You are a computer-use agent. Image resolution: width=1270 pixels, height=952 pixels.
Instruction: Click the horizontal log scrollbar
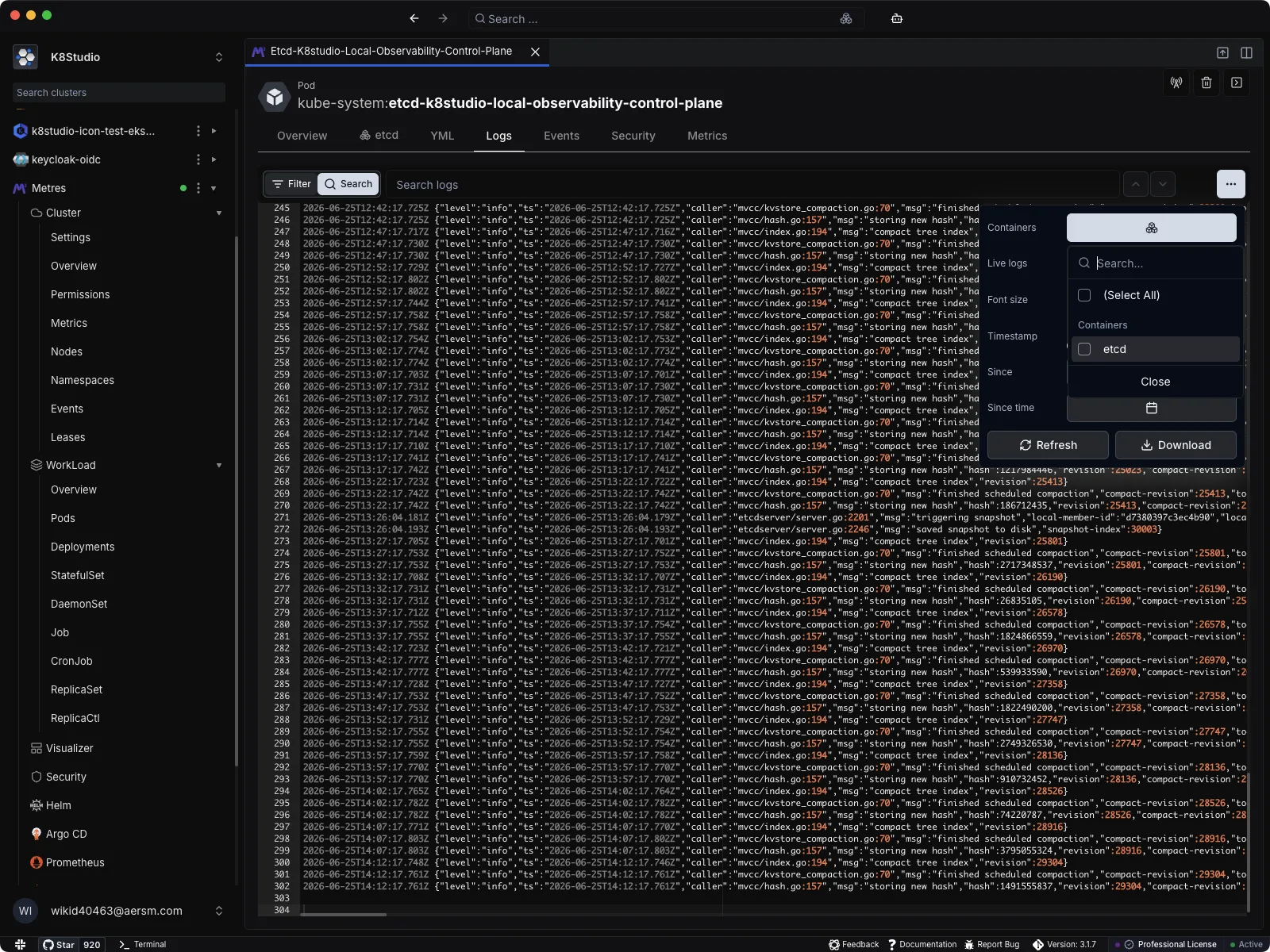343,915
